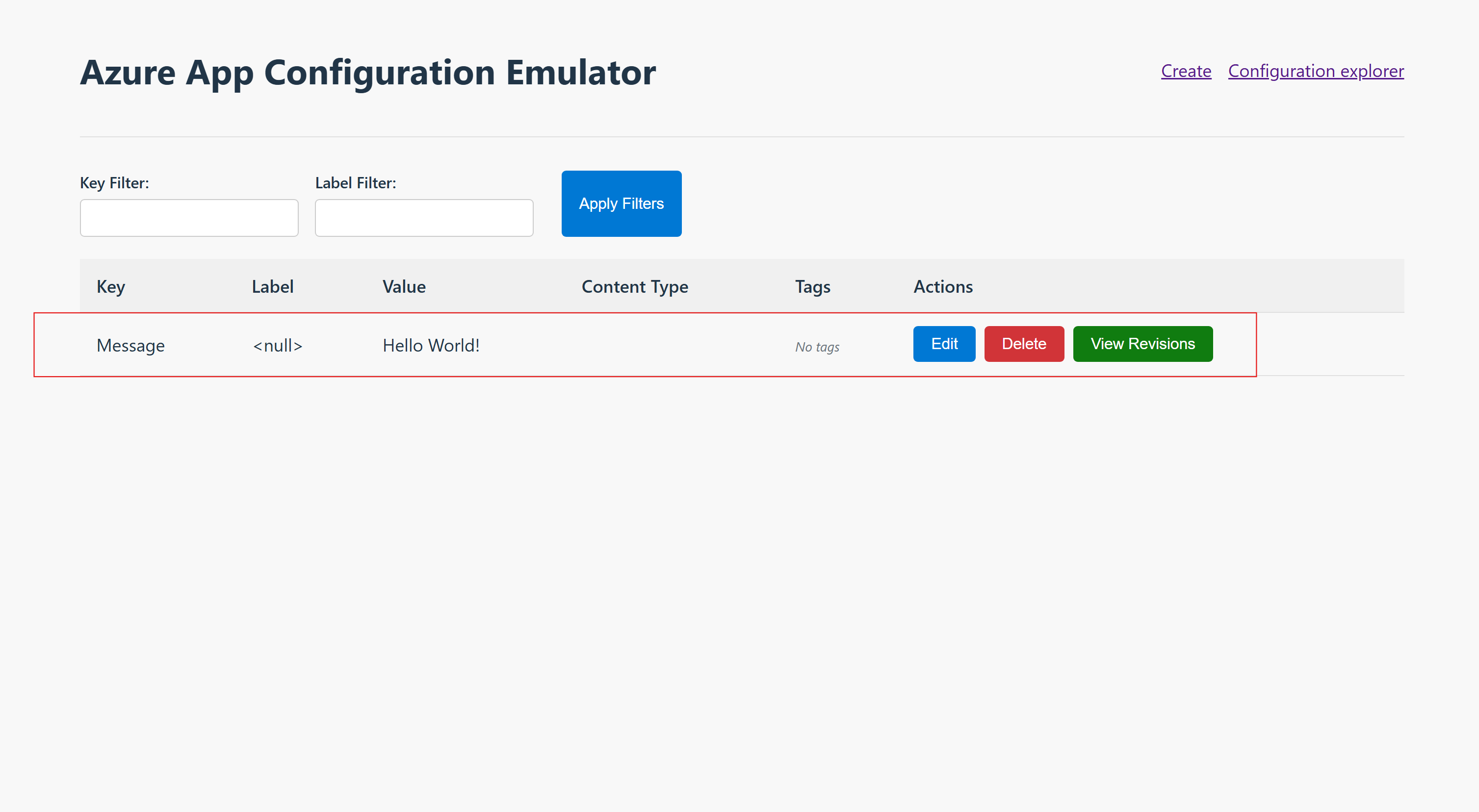This screenshot has width=1479, height=812.
Task: Click inside the Key Filter input
Action: coord(189,218)
